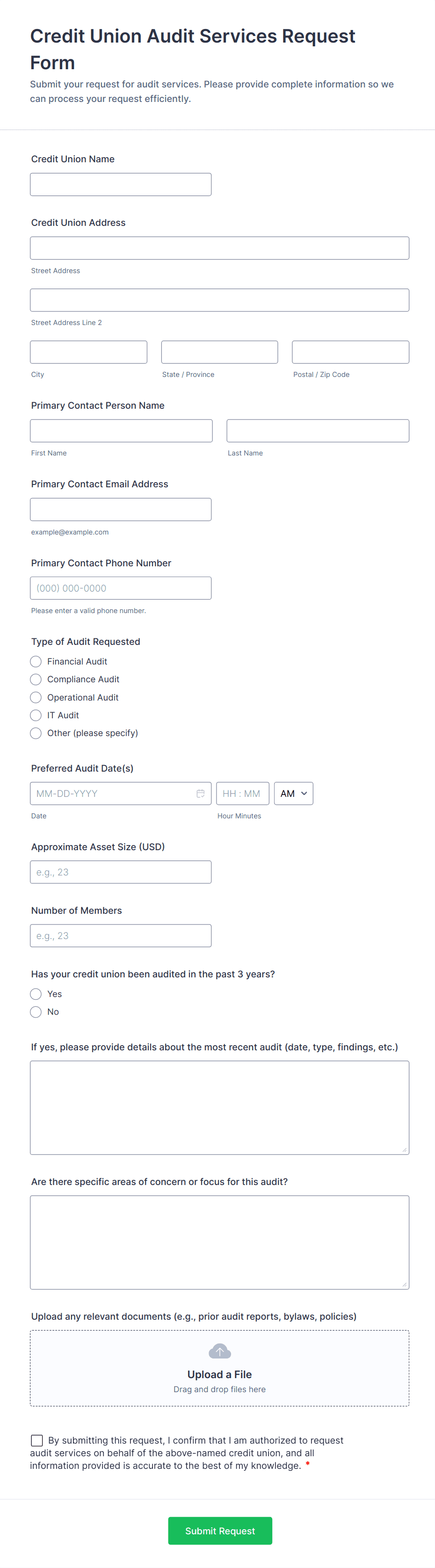The height and width of the screenshot is (1568, 435).
Task: Click Upload a File drop area
Action: point(219,1374)
